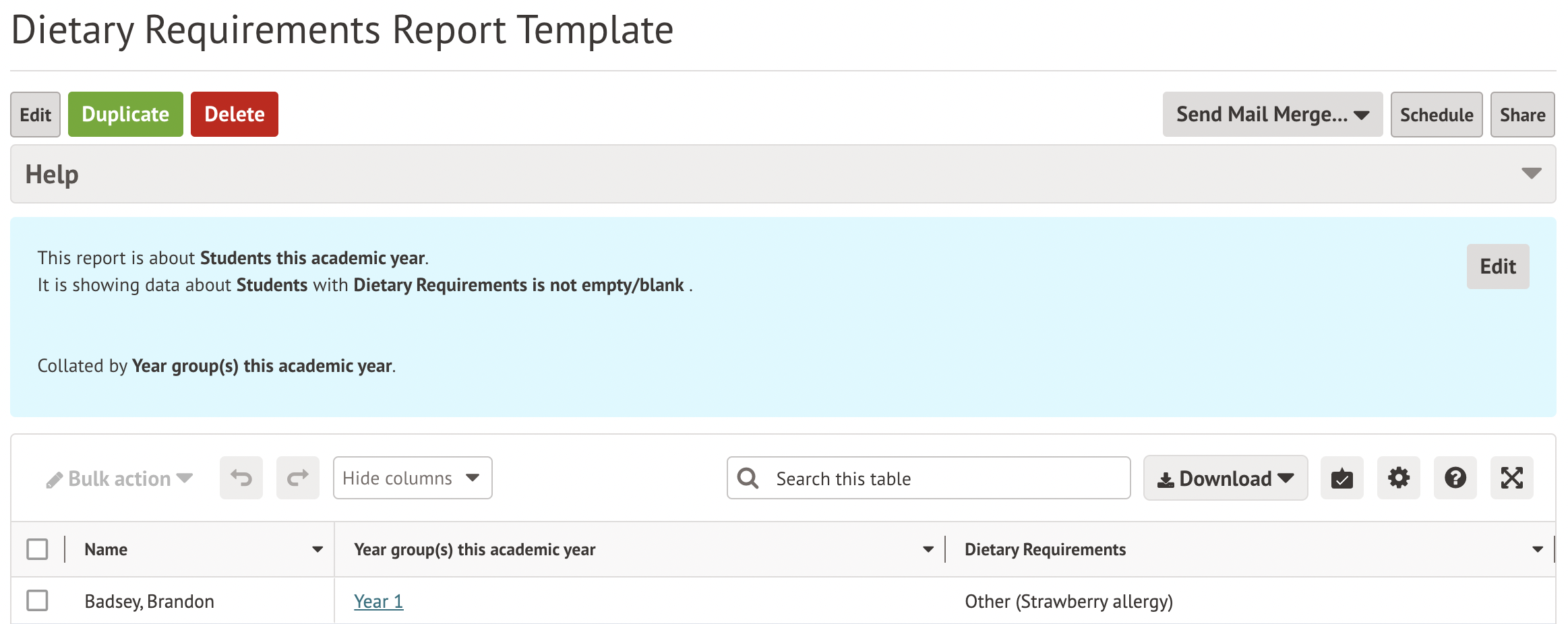This screenshot has width=1568, height=624.
Task: Click into the Search this table field
Action: (944, 478)
